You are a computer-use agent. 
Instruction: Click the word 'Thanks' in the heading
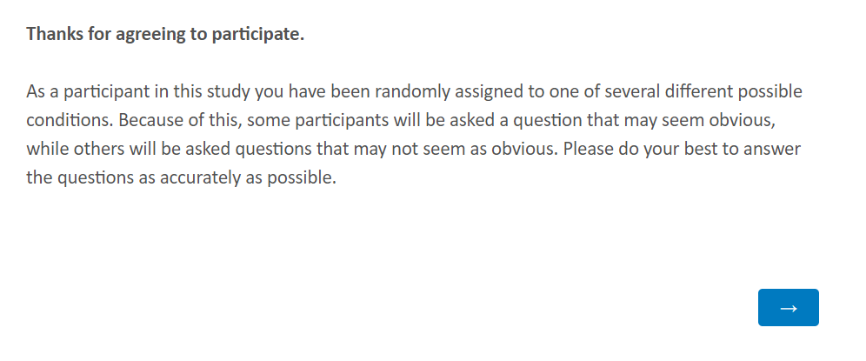(52, 34)
